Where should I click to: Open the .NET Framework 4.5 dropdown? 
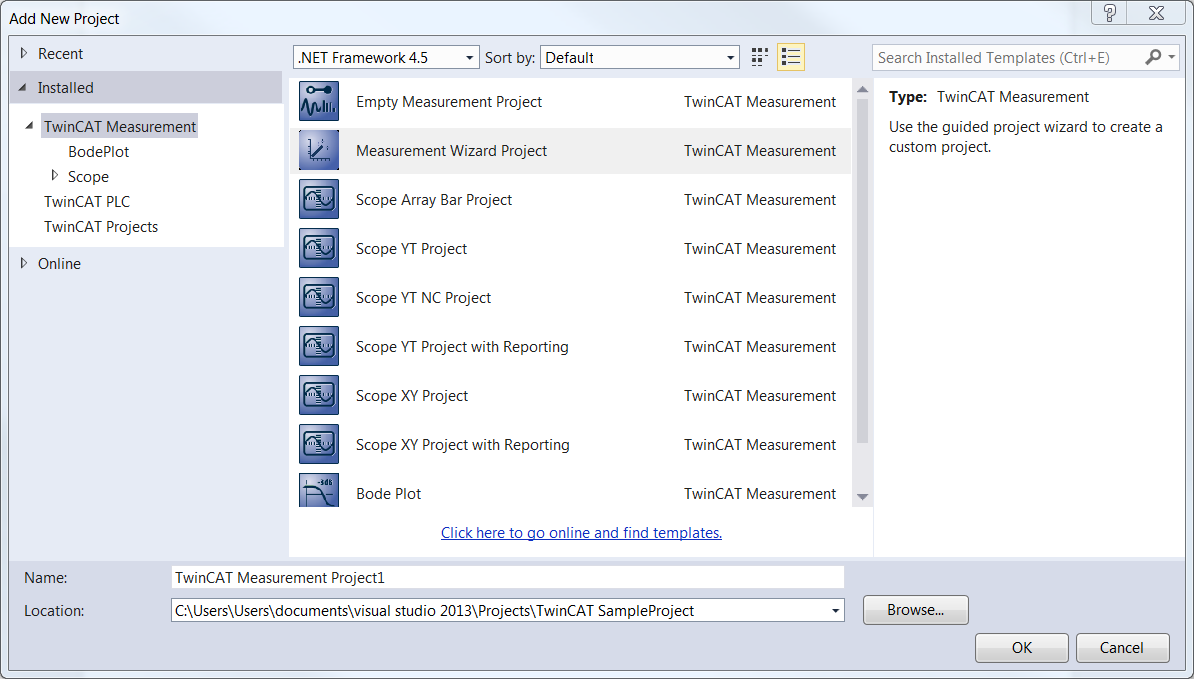[x=386, y=57]
